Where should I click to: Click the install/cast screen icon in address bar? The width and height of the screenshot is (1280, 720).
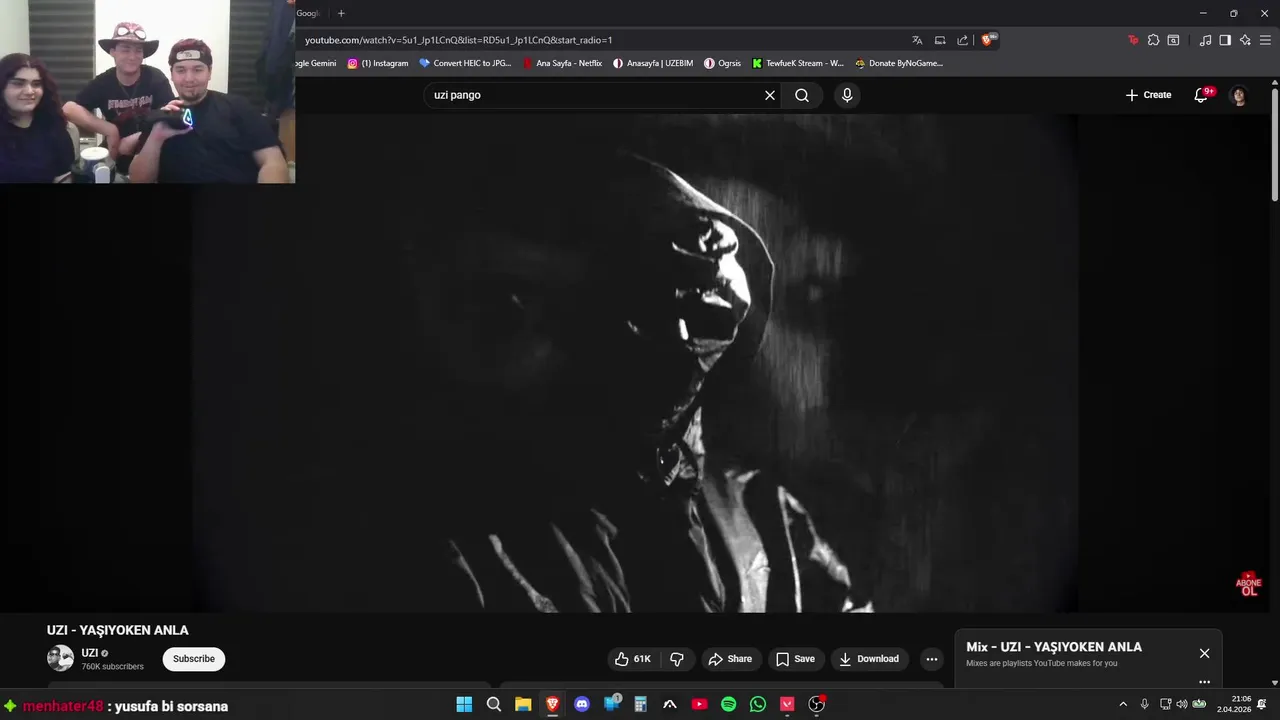tap(940, 40)
